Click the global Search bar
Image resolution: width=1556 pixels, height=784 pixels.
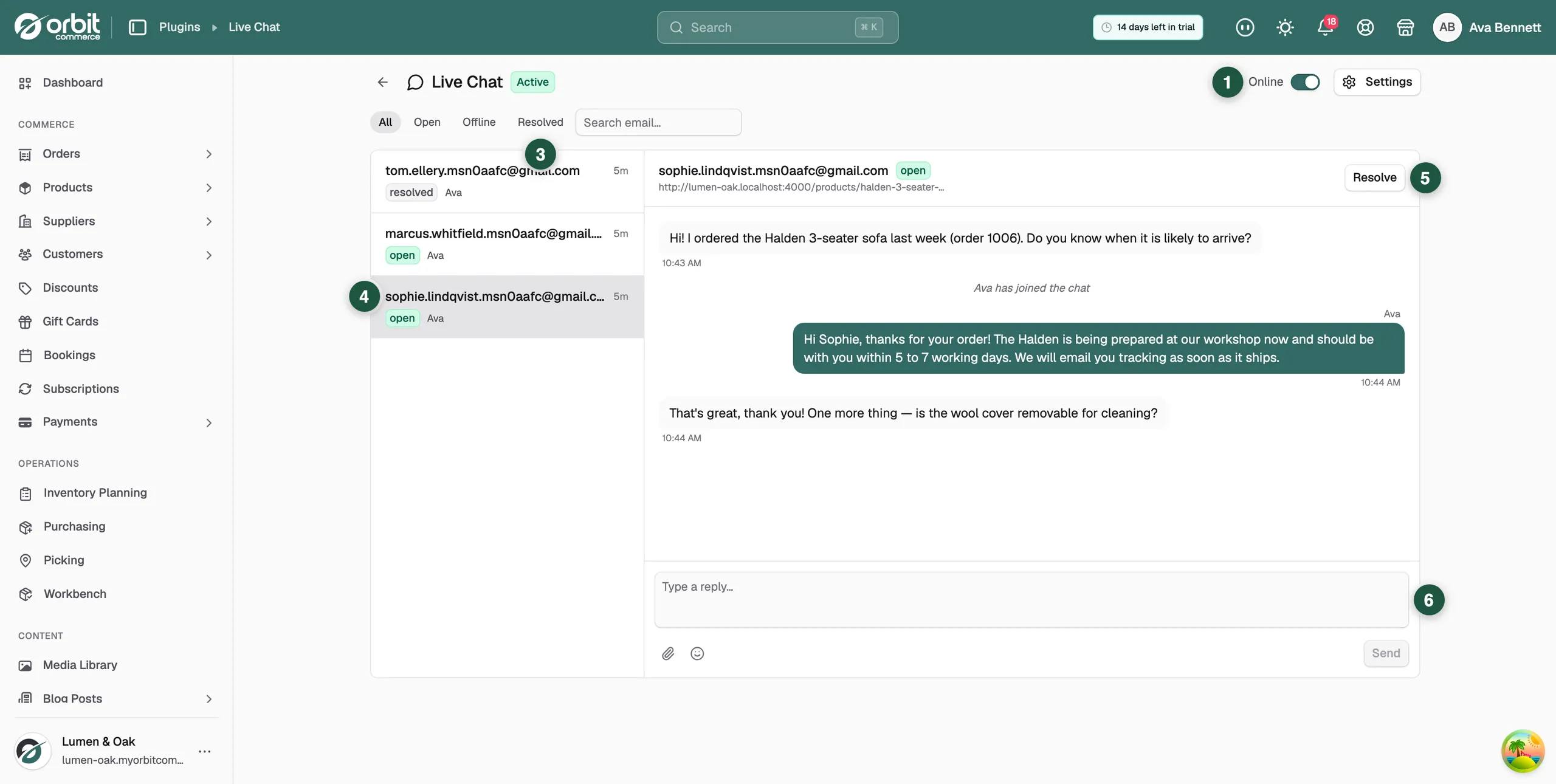point(777,27)
